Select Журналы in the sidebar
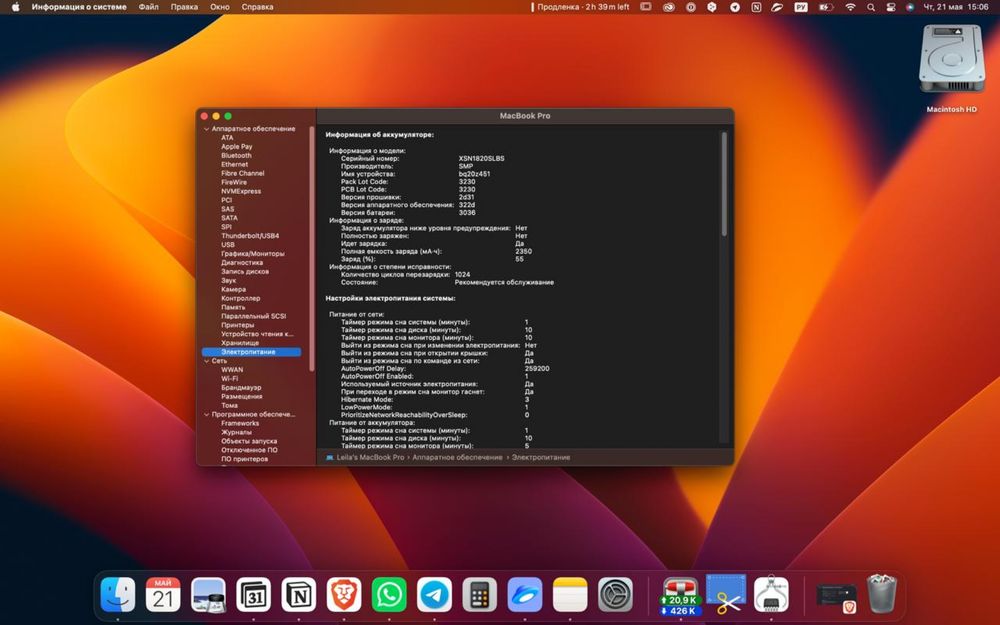This screenshot has width=1000, height=625. [x=236, y=432]
